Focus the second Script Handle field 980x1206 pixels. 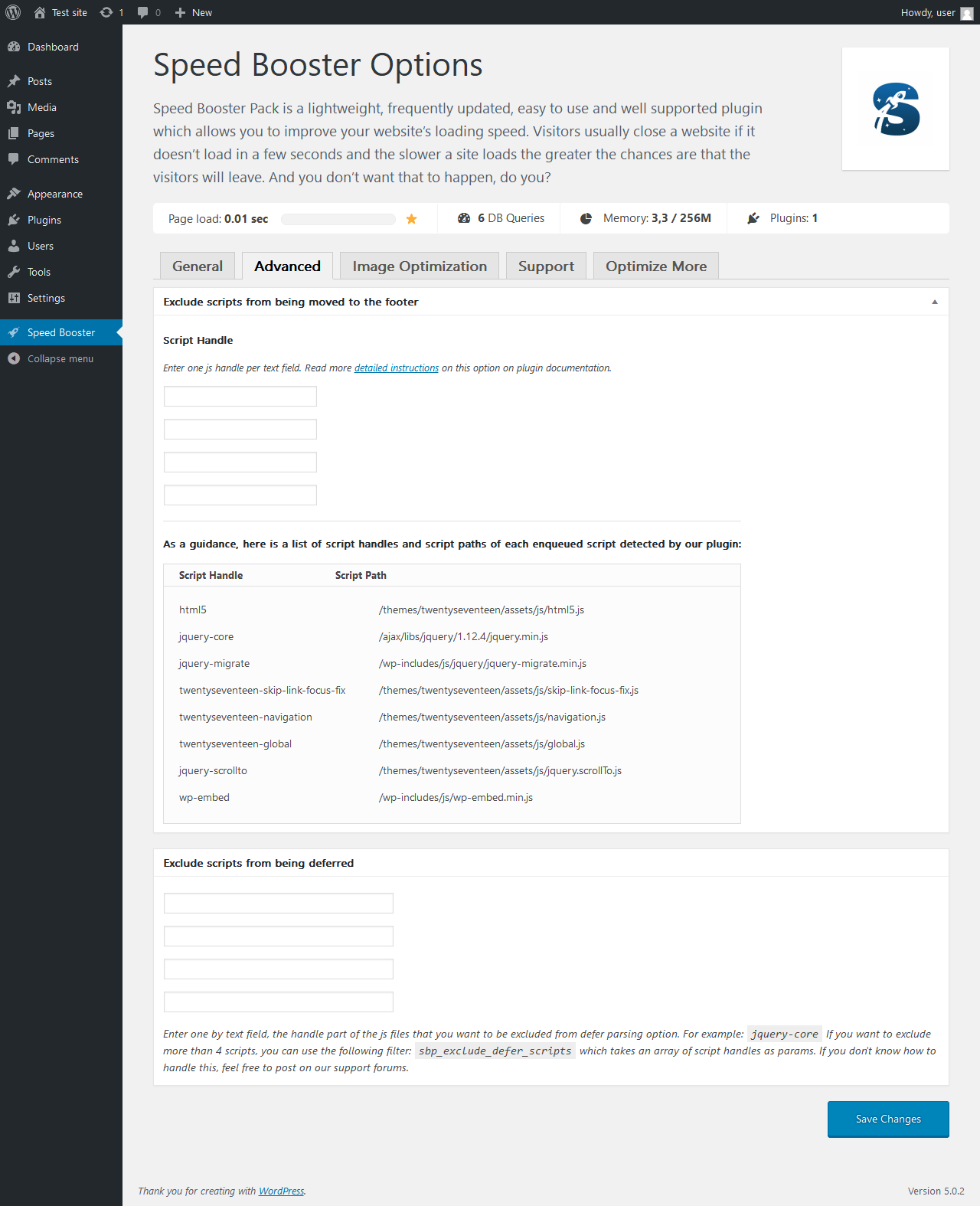point(240,429)
